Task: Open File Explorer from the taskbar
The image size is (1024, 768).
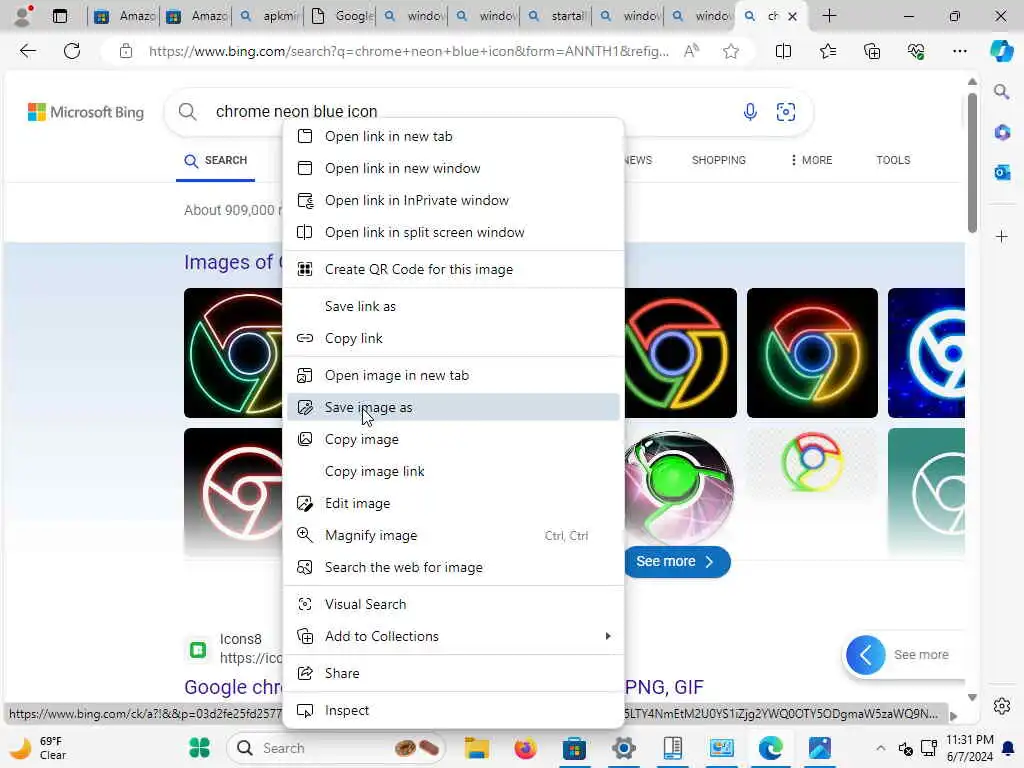Action: 477,748
